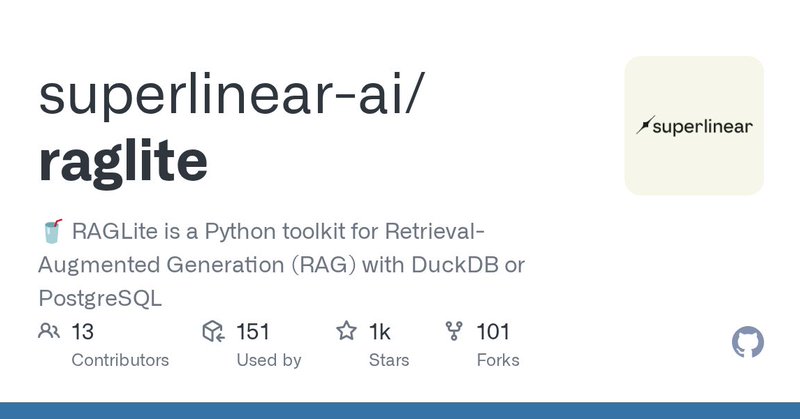Image resolution: width=800 pixels, height=419 pixels.
Task: Click the Contributors people icon
Action: tap(48, 331)
